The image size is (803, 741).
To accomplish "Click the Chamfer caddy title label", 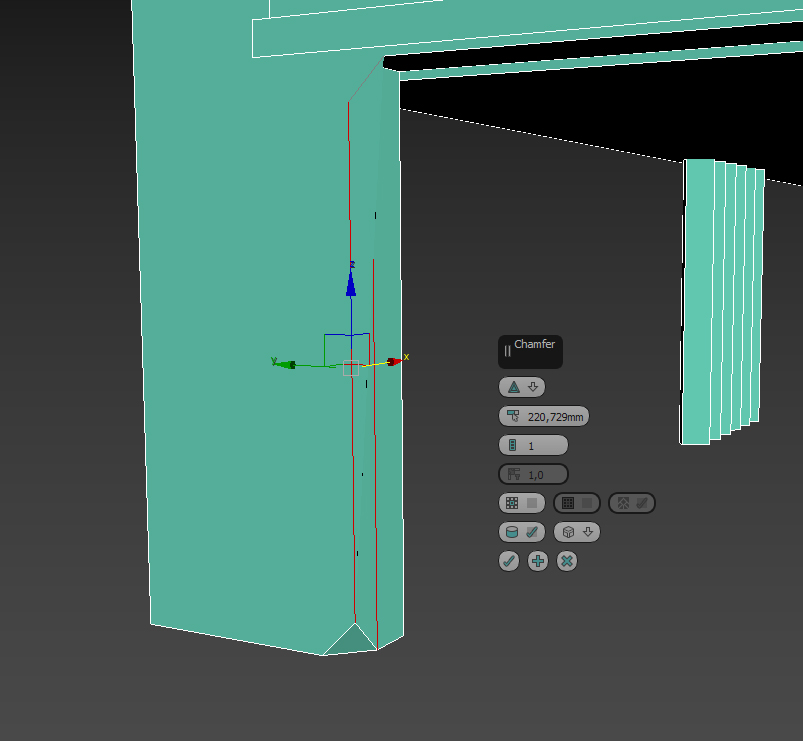I will coord(534,344).
